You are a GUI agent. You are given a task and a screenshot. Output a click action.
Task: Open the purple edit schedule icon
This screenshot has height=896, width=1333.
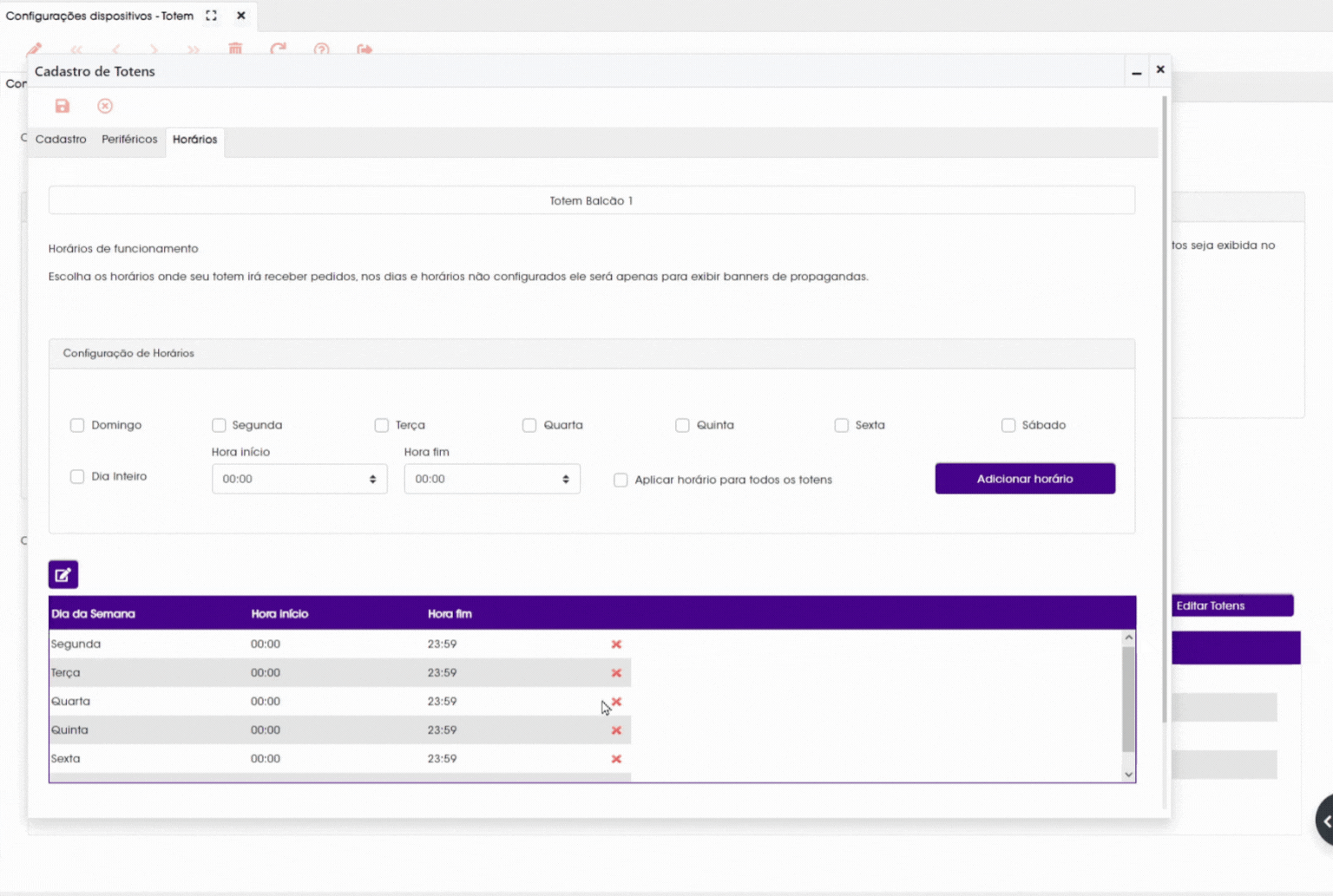coord(63,574)
